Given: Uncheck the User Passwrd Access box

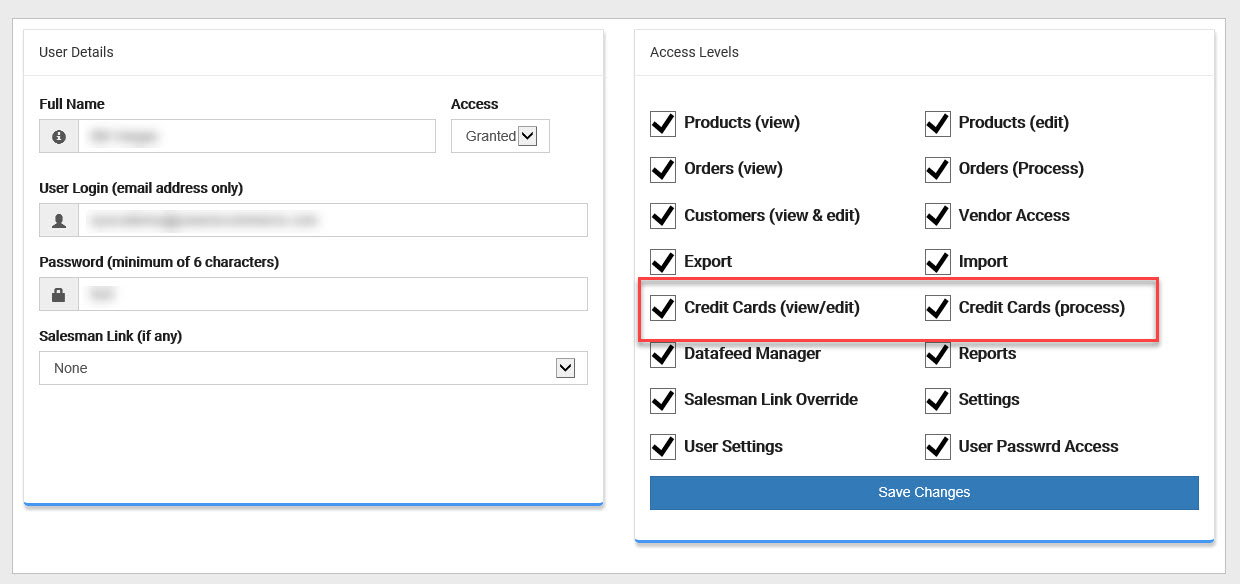Looking at the screenshot, I should 937,447.
